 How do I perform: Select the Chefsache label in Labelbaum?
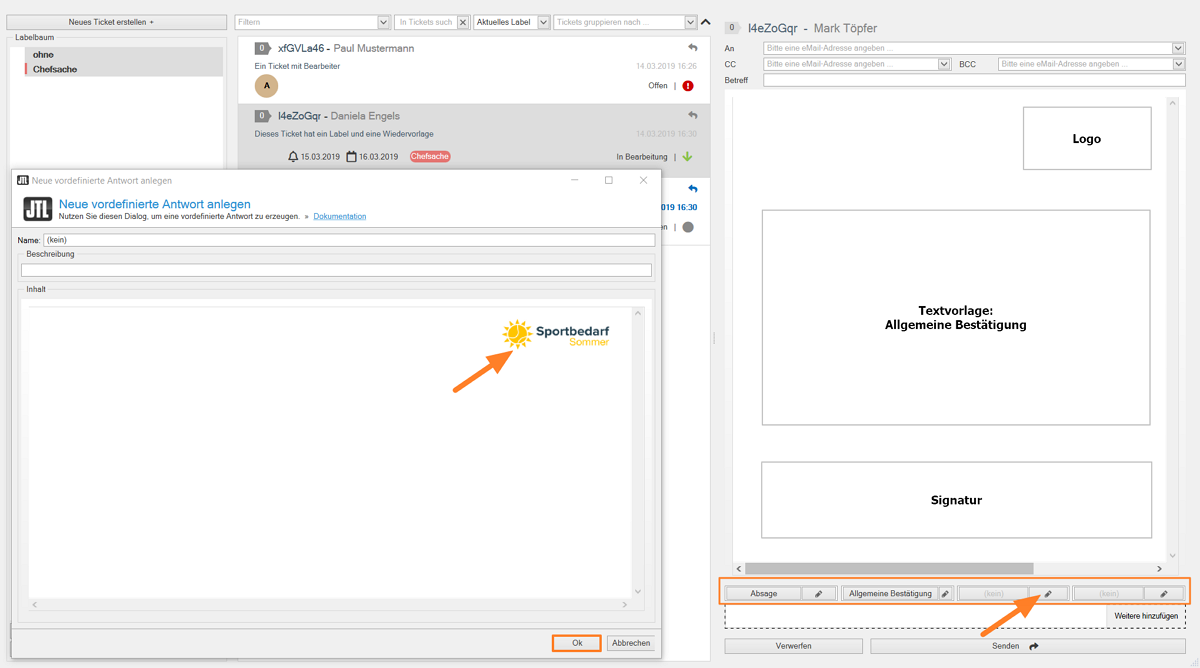point(55,69)
